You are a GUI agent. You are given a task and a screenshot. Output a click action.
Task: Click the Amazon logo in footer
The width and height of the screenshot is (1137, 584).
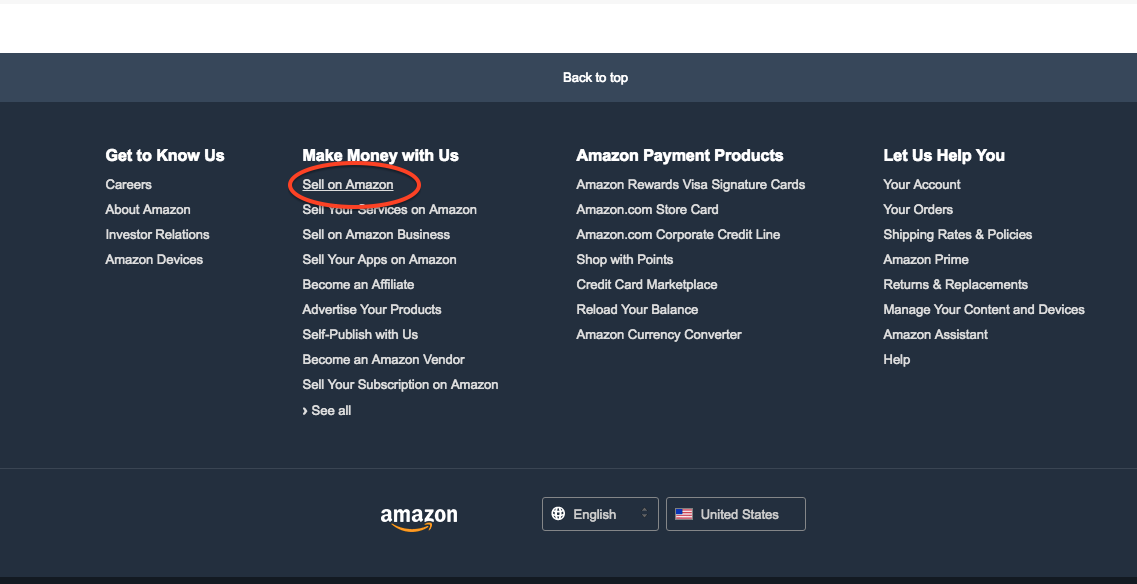point(418,518)
